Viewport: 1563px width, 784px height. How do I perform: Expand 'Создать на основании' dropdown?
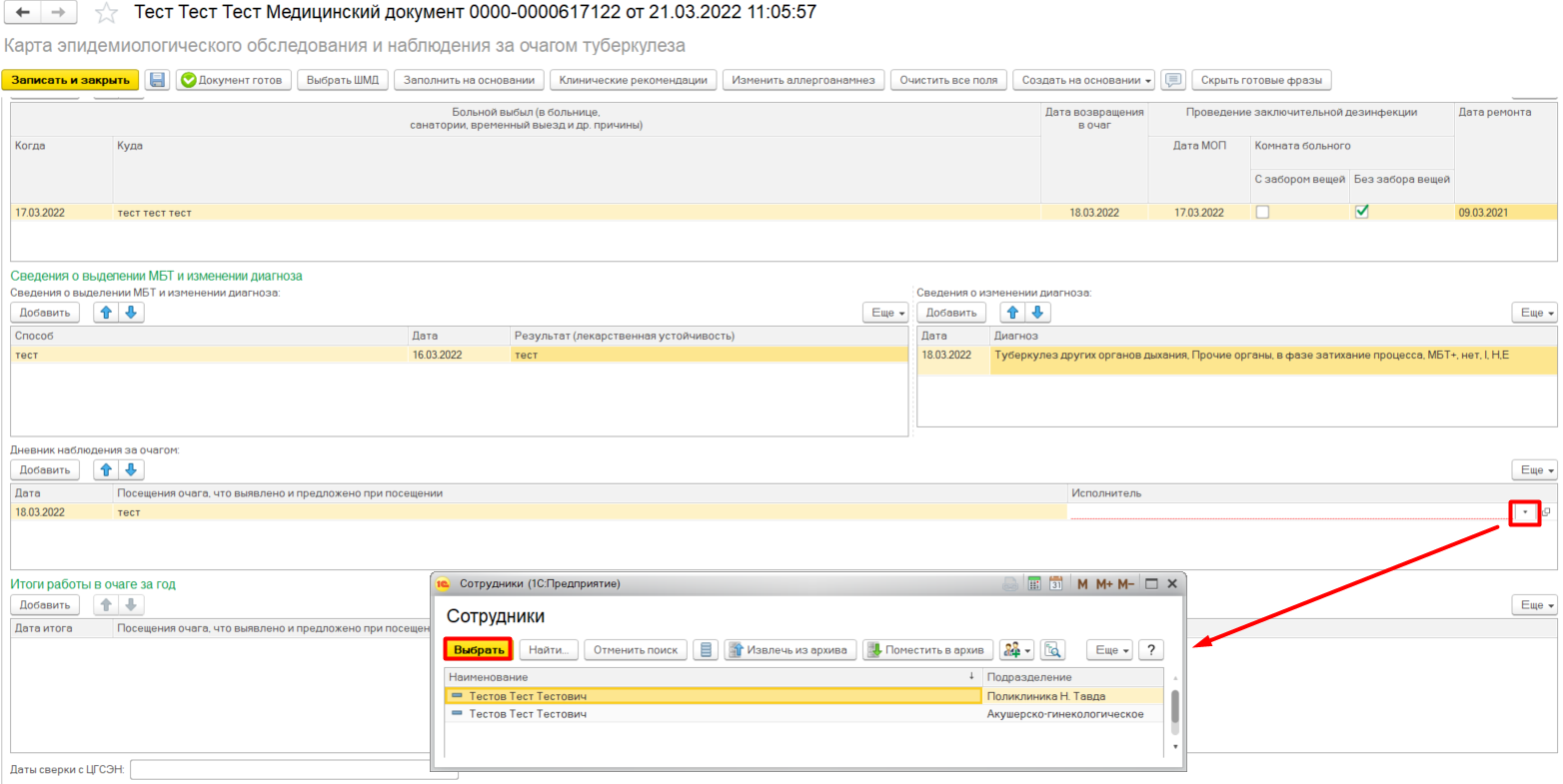(x=1084, y=80)
